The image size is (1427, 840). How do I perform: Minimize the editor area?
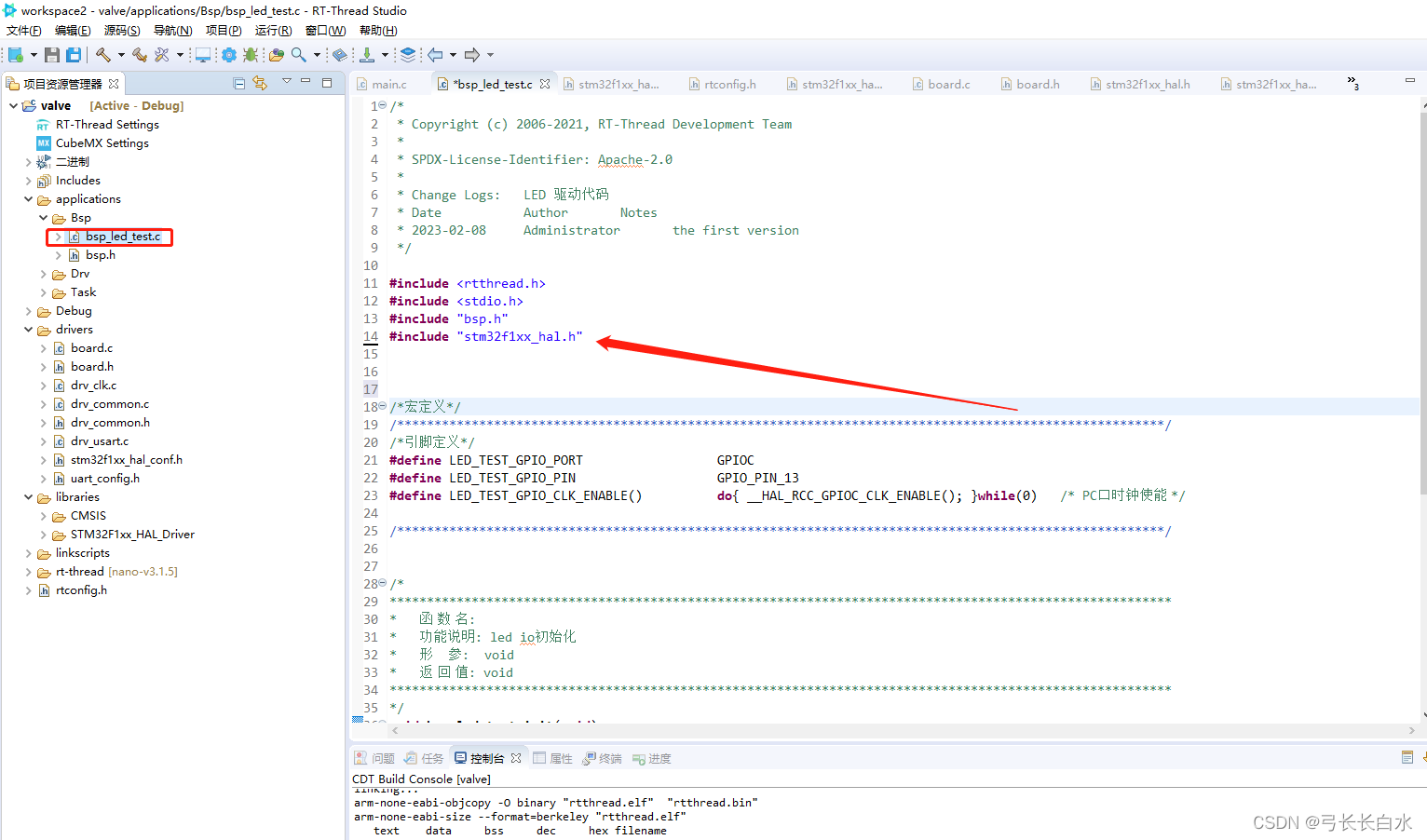pyautogui.click(x=1410, y=81)
